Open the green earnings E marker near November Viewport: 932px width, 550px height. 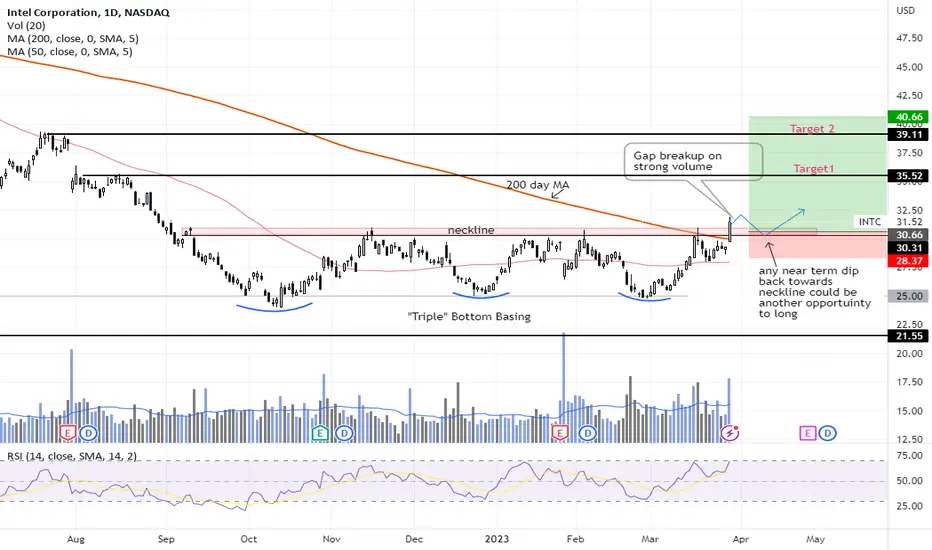click(320, 433)
